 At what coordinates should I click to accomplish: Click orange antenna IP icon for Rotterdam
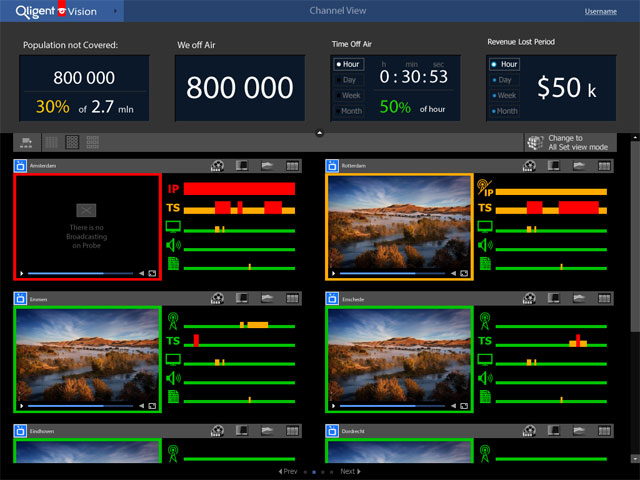(485, 188)
